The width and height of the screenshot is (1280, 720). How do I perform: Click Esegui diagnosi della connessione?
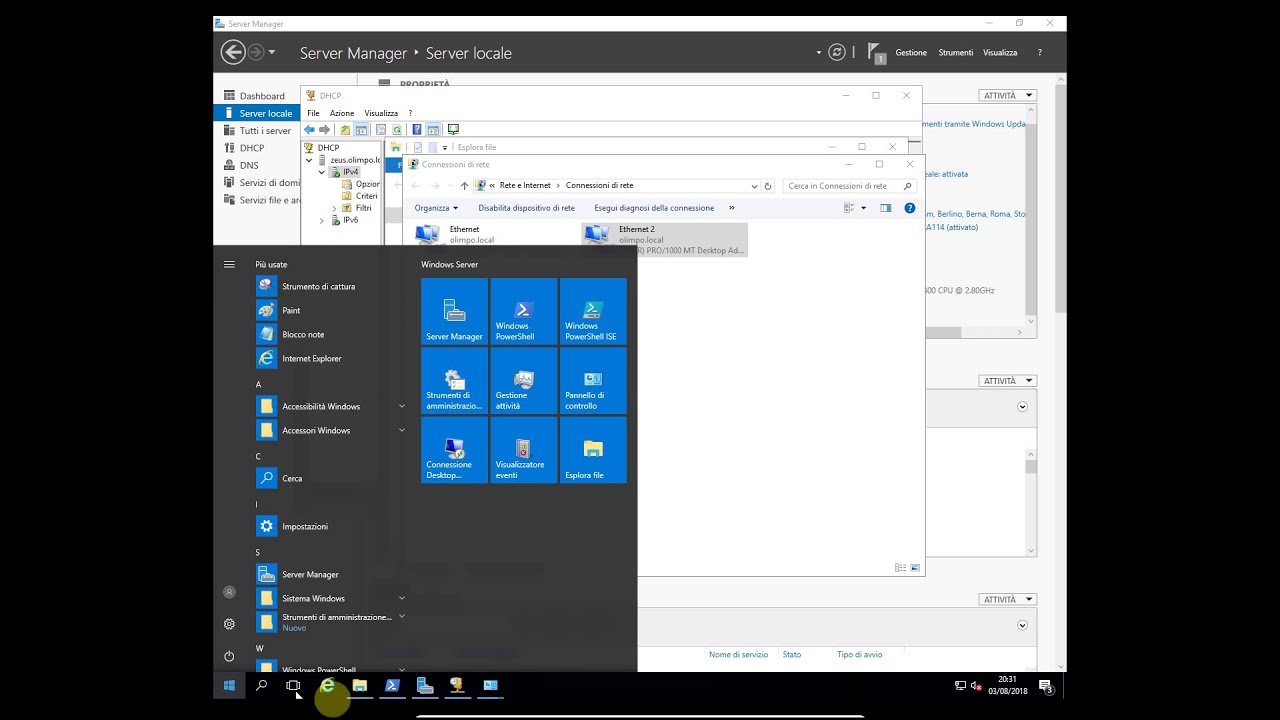point(654,208)
